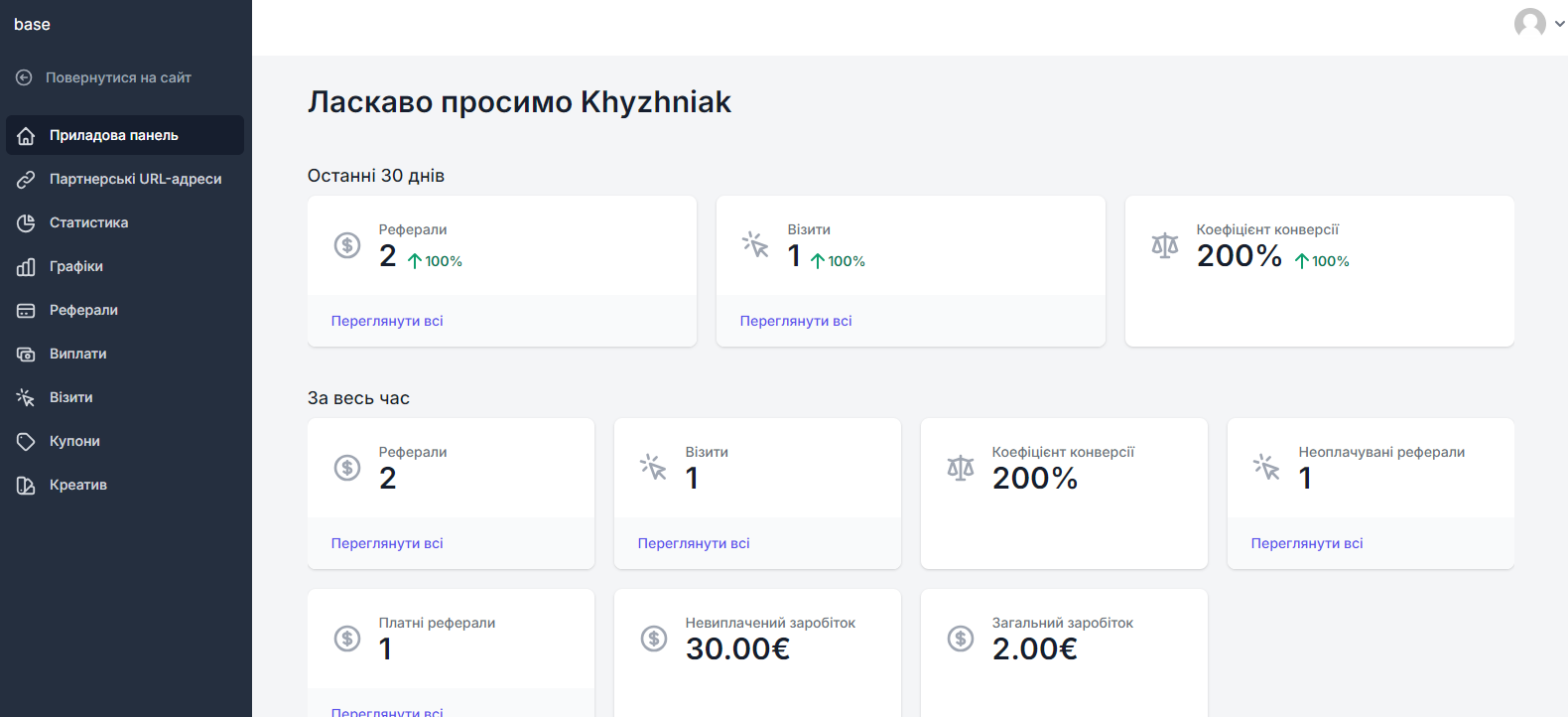This screenshot has width=1568, height=717.
Task: Click the base logo text in sidebar
Action: pyautogui.click(x=32, y=25)
